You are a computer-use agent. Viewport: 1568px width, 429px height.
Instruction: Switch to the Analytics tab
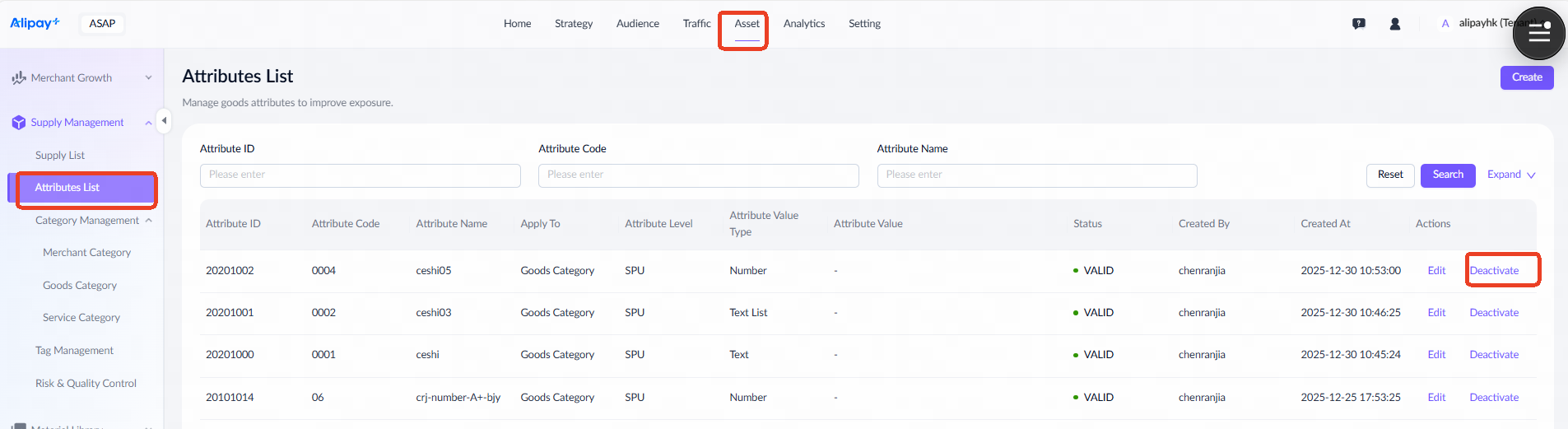[803, 24]
